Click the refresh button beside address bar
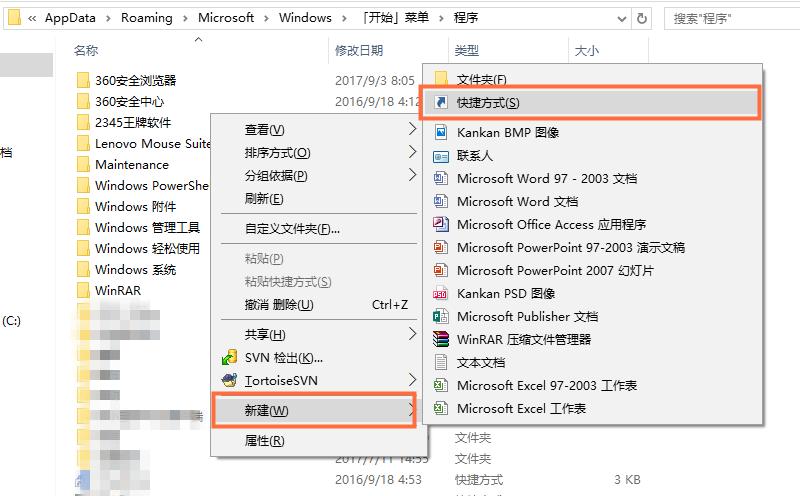The width and height of the screenshot is (800, 496). coord(642,19)
